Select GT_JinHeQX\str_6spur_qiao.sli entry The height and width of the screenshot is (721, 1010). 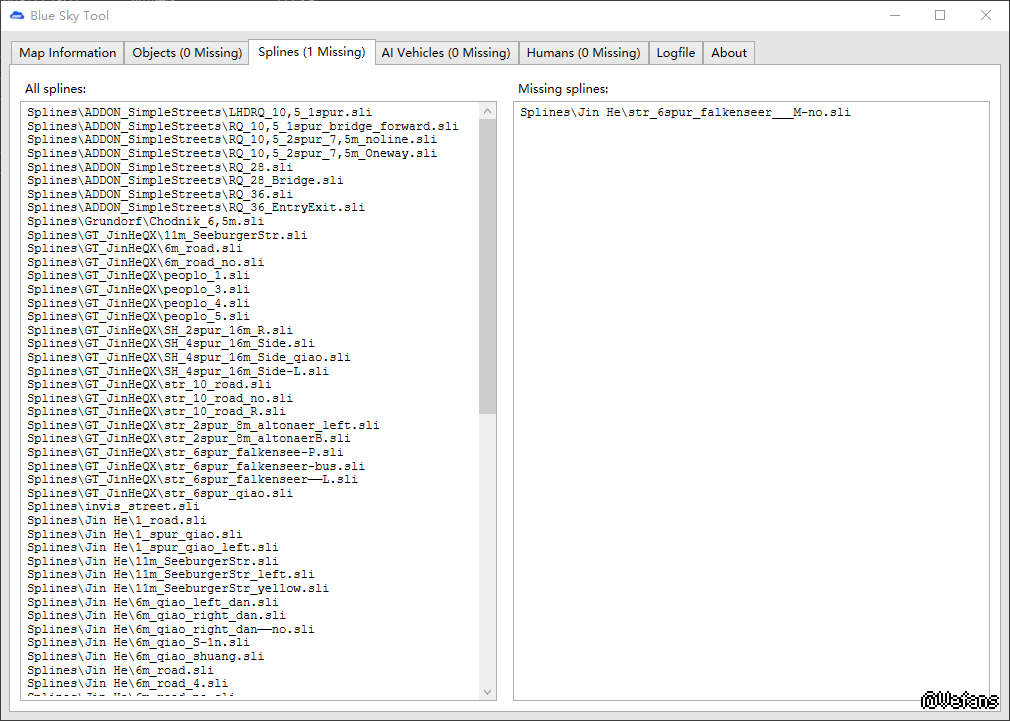160,493
